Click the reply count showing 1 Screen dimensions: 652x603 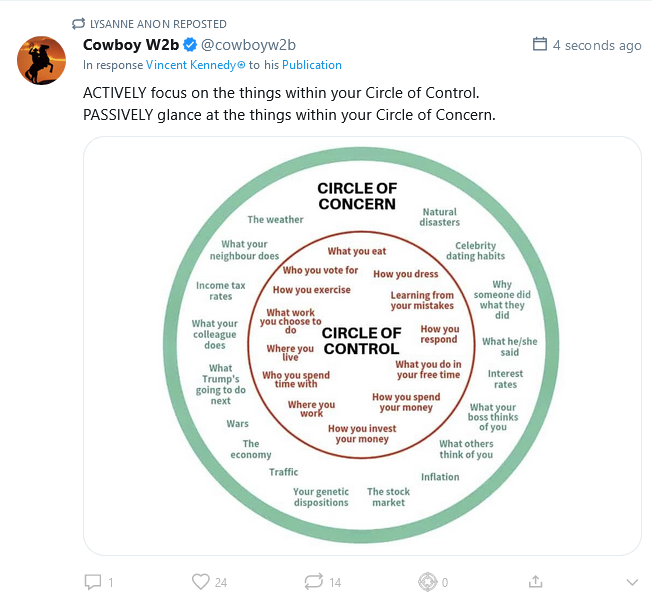[x=110, y=582]
